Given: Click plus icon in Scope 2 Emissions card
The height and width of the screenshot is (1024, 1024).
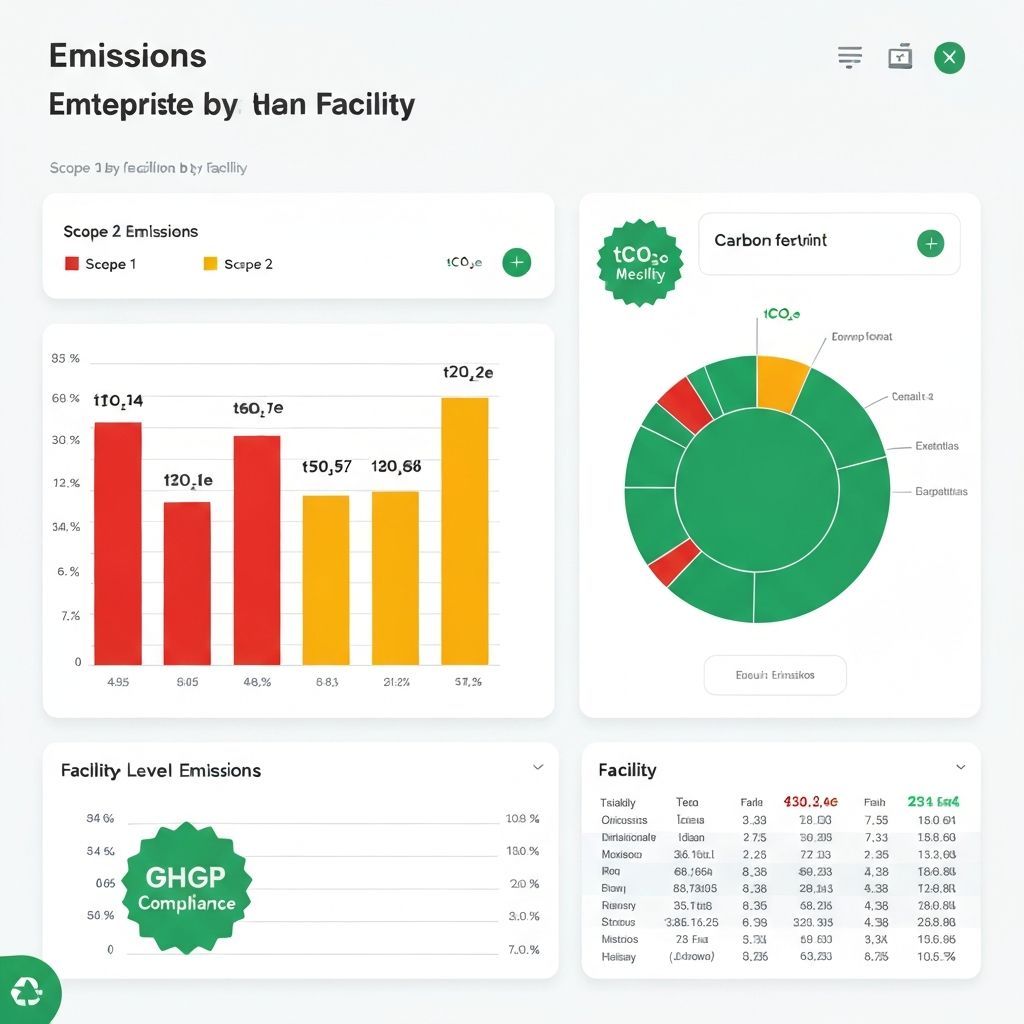Looking at the screenshot, I should pyautogui.click(x=516, y=263).
